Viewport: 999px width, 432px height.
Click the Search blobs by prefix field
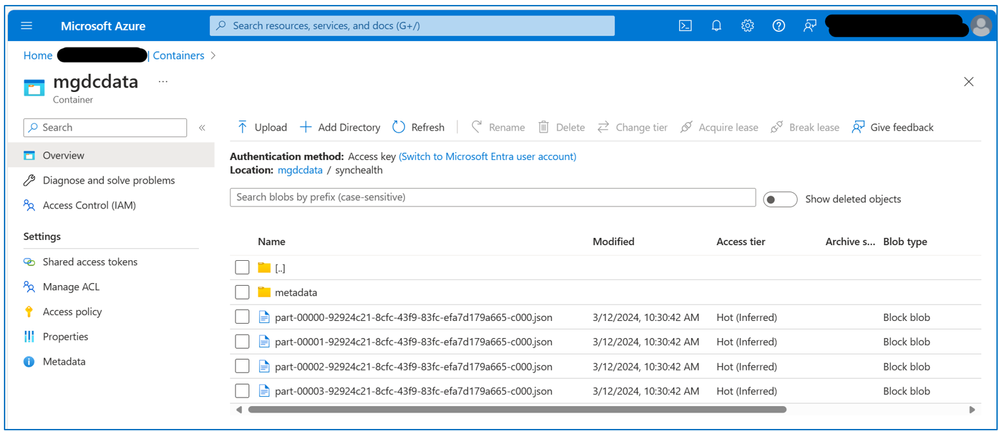[x=492, y=198]
